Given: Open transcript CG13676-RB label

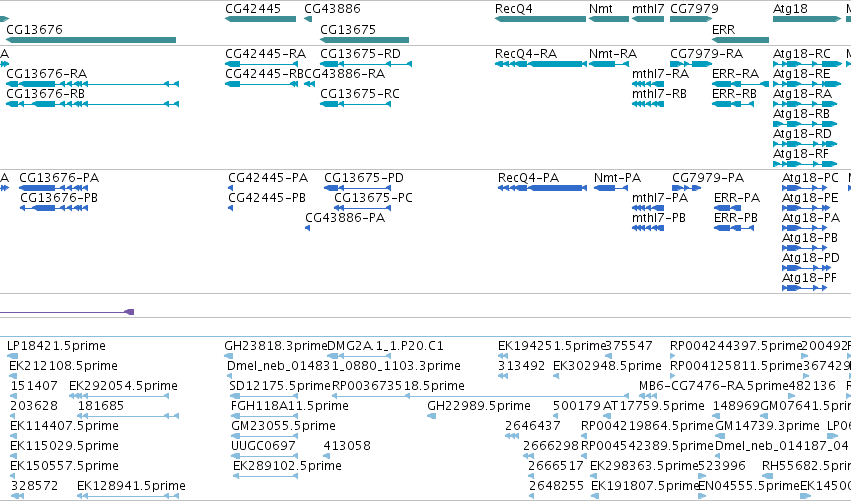Looking at the screenshot, I should tap(46, 93).
